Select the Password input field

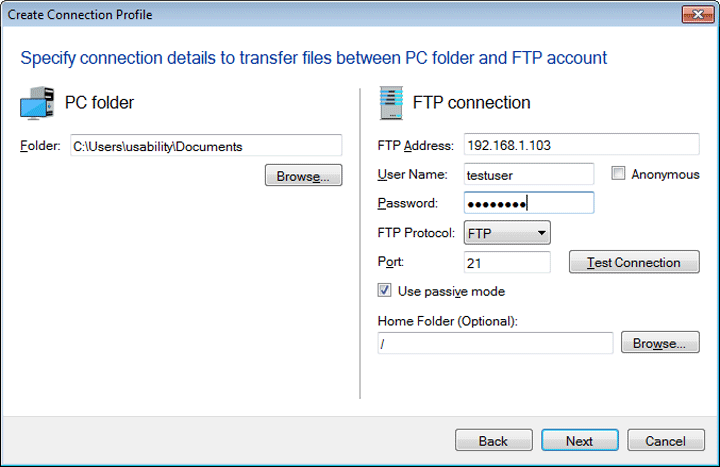point(529,203)
